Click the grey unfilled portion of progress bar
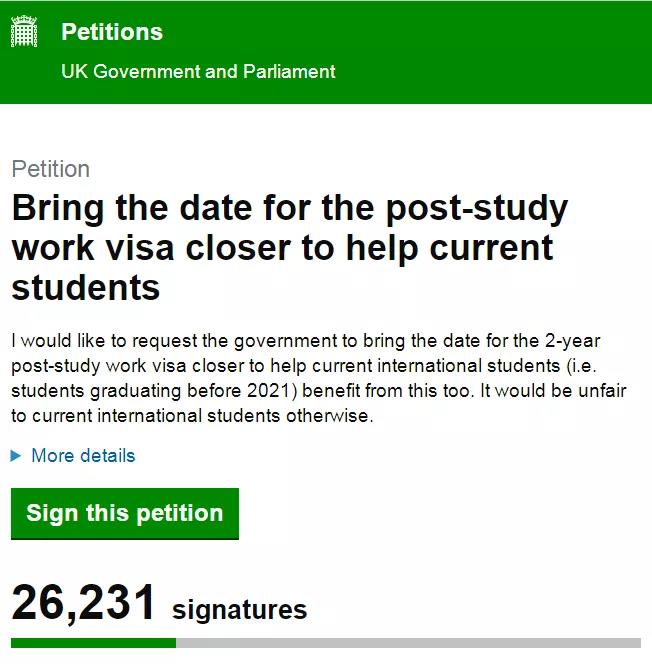 pos(408,643)
